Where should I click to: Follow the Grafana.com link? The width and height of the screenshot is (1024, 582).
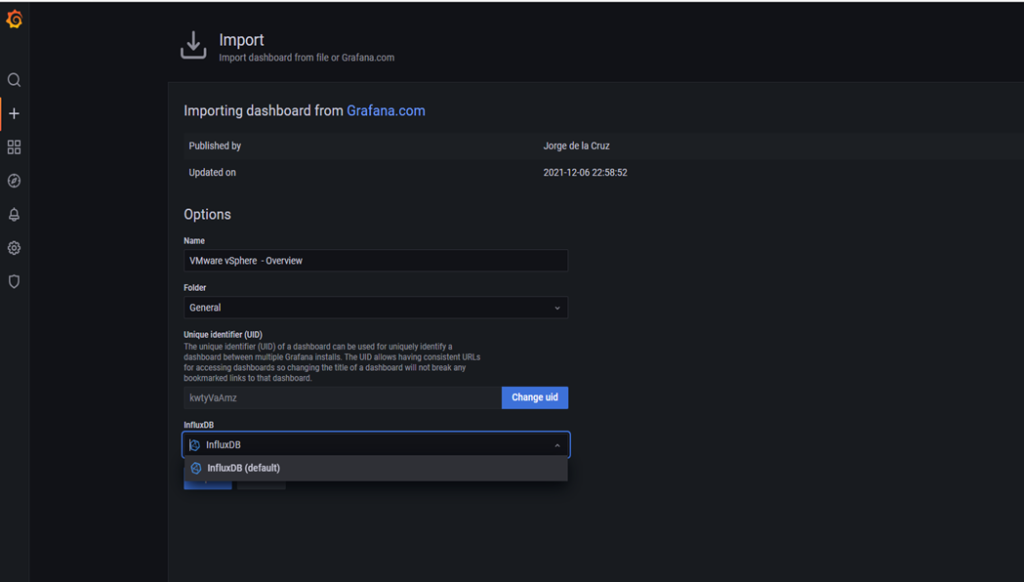[x=385, y=111]
